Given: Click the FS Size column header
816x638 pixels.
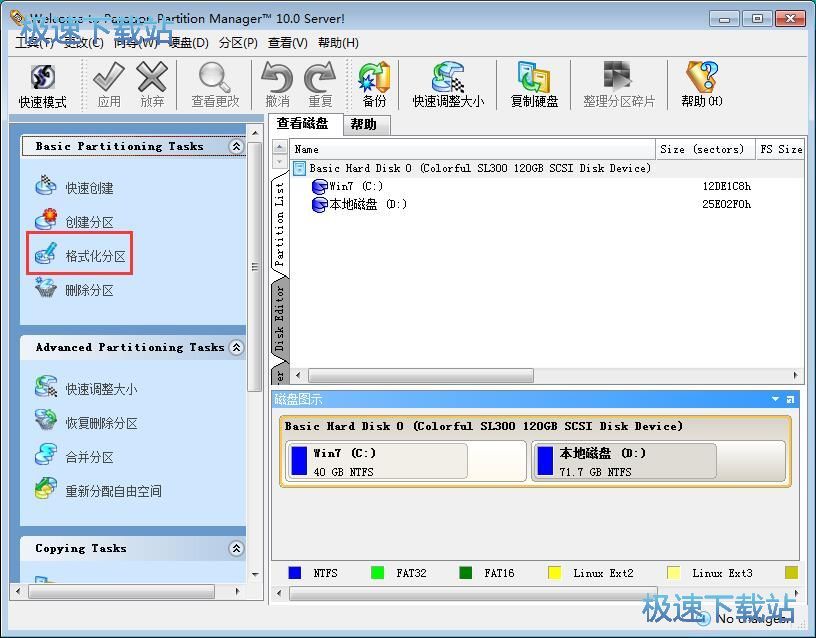Looking at the screenshot, I should (780, 149).
